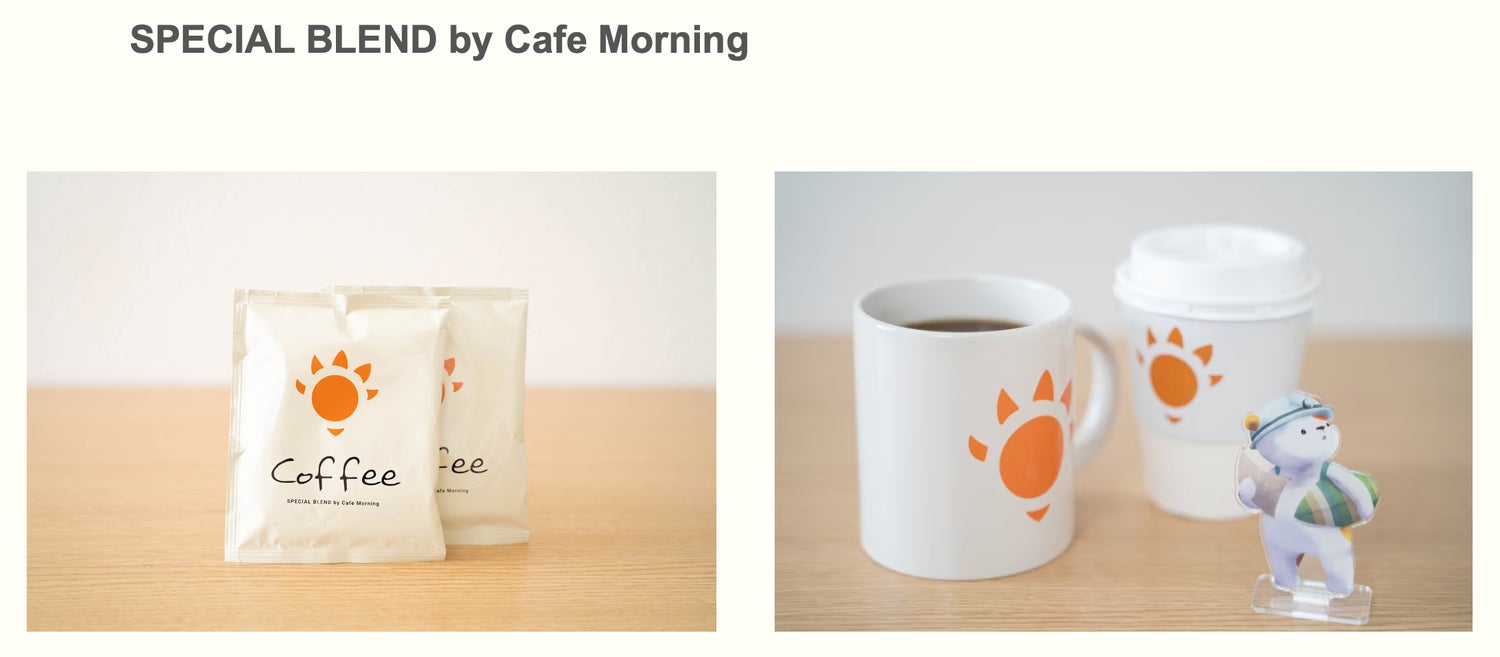
Task: Click the SPECIAL BLEND by Cafe Morning heading
Action: coord(439,40)
